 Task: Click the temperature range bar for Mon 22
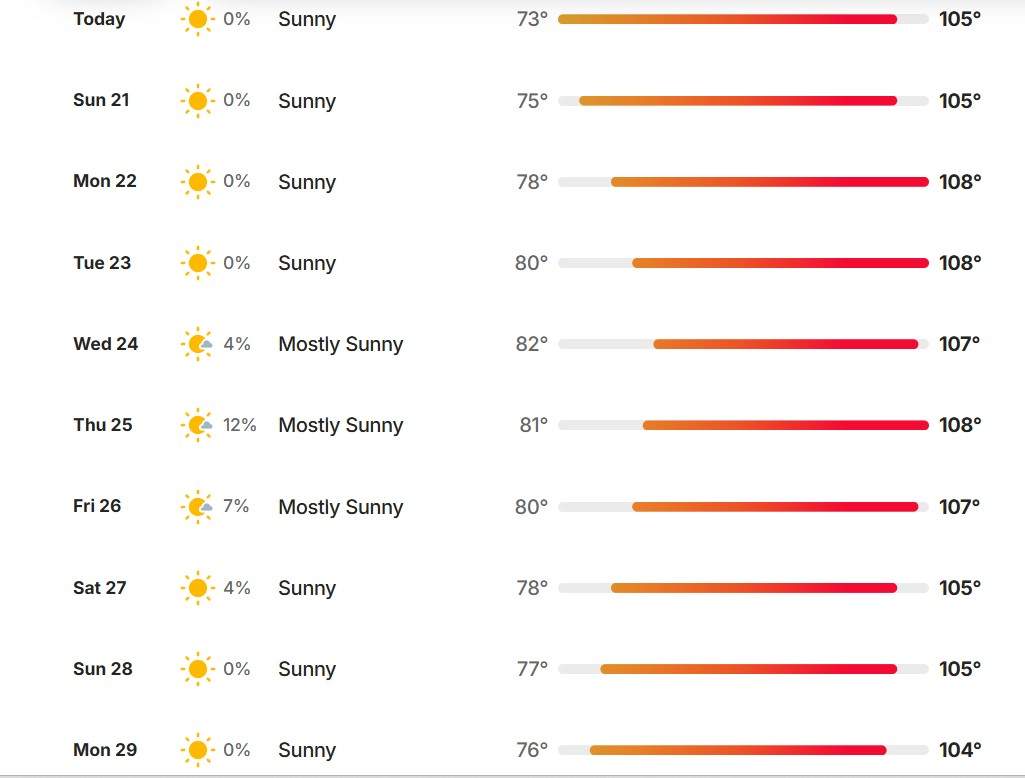[x=743, y=182]
